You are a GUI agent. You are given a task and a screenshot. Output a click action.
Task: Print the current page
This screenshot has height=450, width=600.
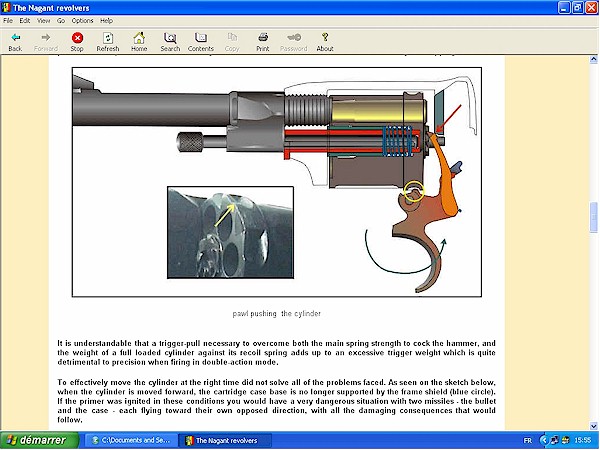[x=263, y=41]
